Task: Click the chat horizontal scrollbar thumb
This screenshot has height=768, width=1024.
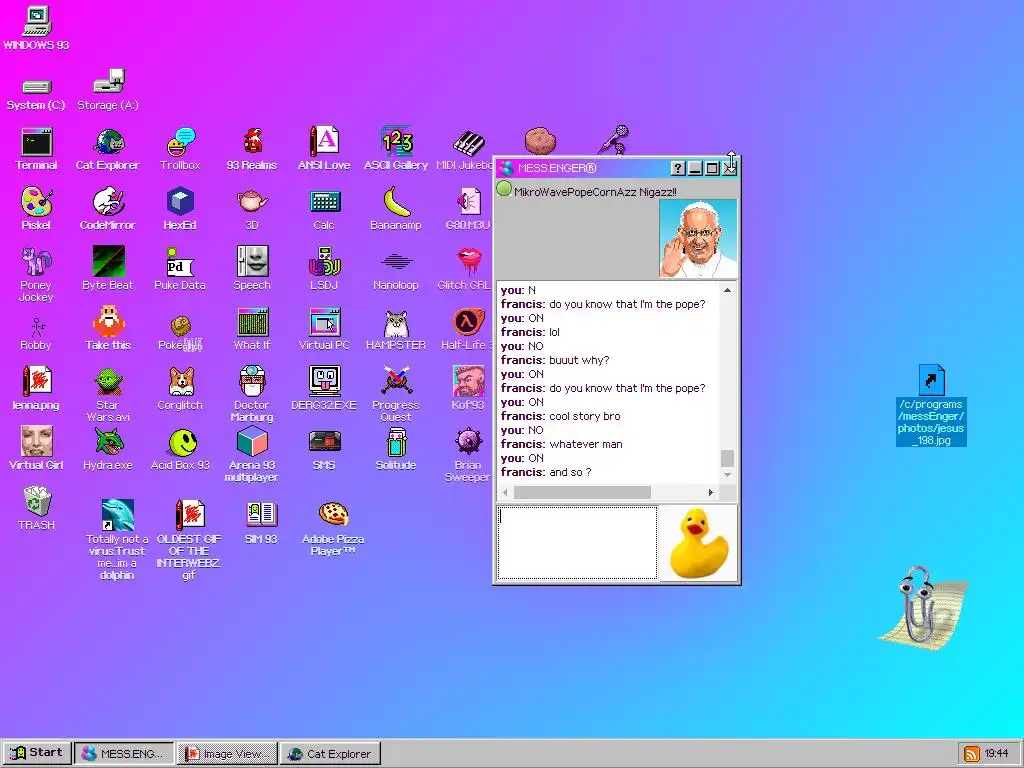Action: 582,492
